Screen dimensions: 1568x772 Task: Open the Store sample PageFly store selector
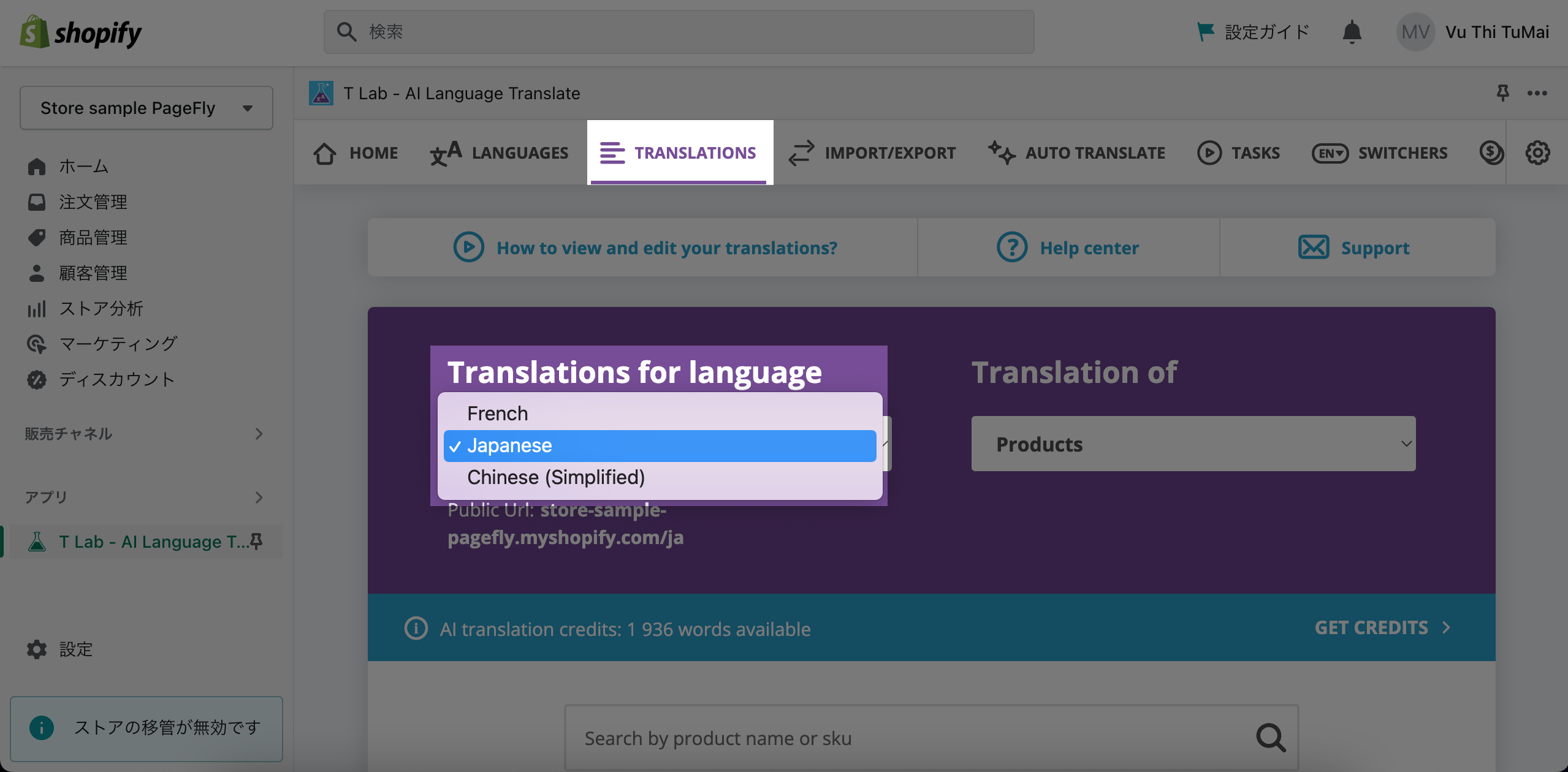click(147, 108)
